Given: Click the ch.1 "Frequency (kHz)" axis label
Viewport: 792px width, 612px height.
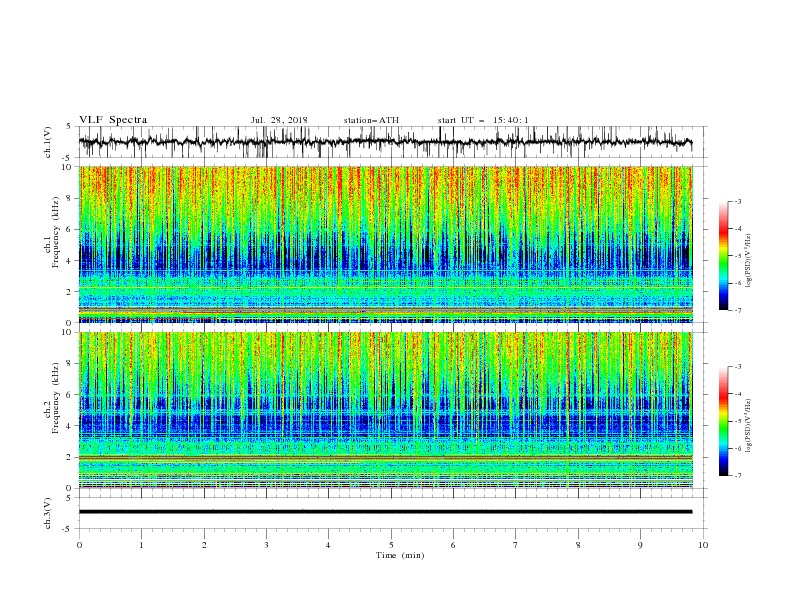Looking at the screenshot, I should pyautogui.click(x=55, y=232).
